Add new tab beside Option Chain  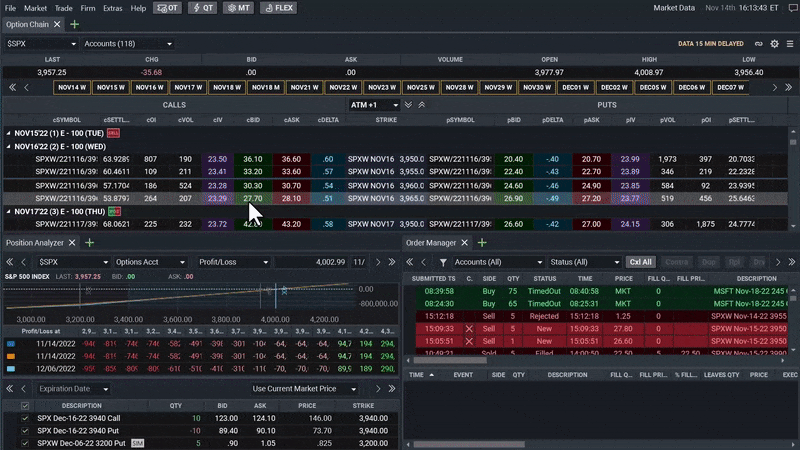pos(75,24)
